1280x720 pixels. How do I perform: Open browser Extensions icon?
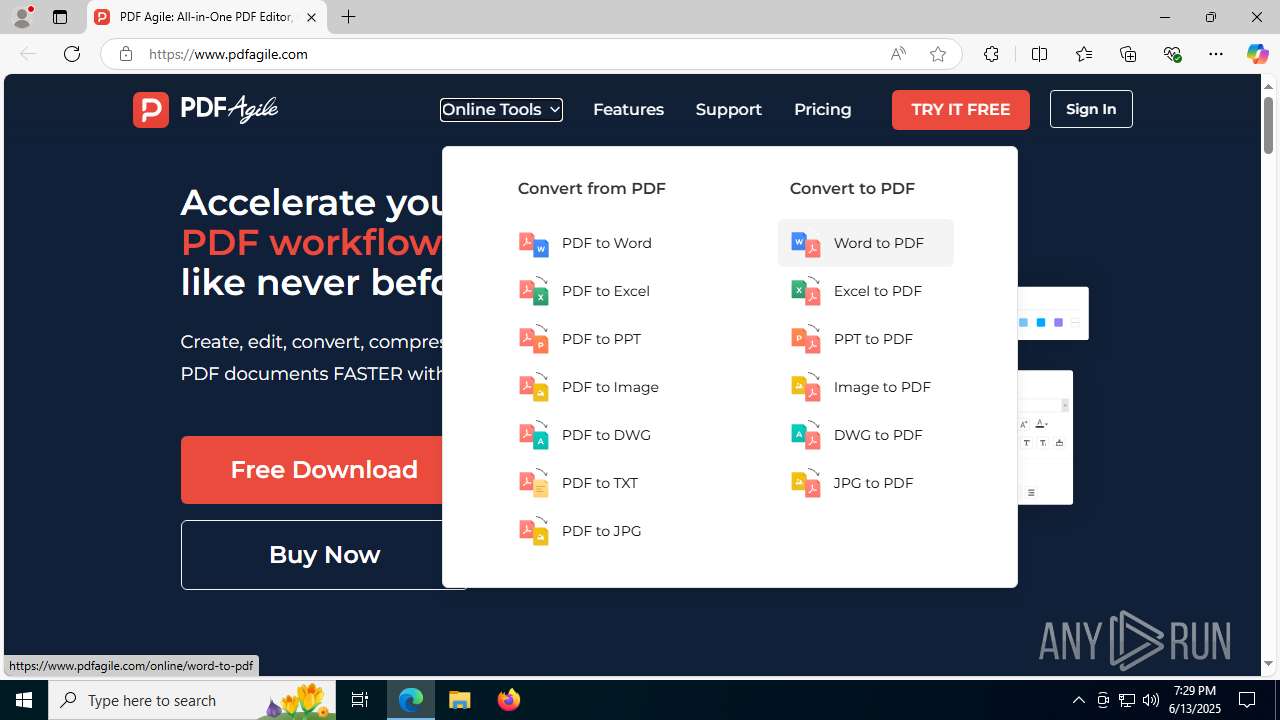(991, 54)
